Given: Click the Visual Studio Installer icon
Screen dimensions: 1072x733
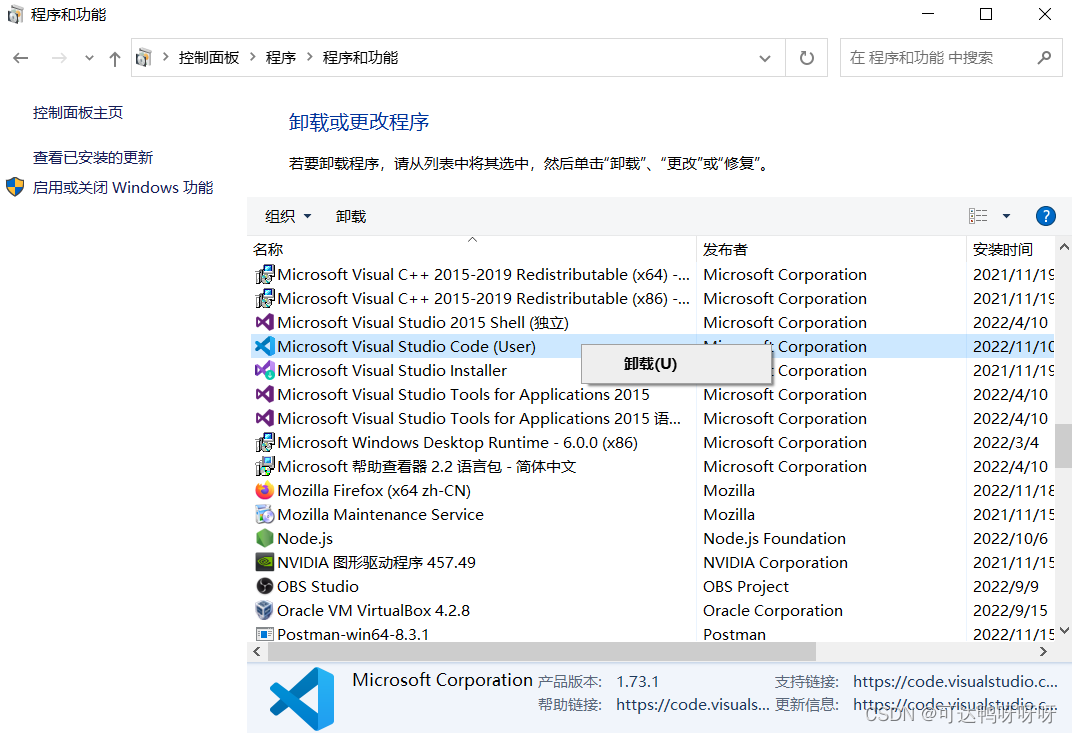Looking at the screenshot, I should 265,370.
